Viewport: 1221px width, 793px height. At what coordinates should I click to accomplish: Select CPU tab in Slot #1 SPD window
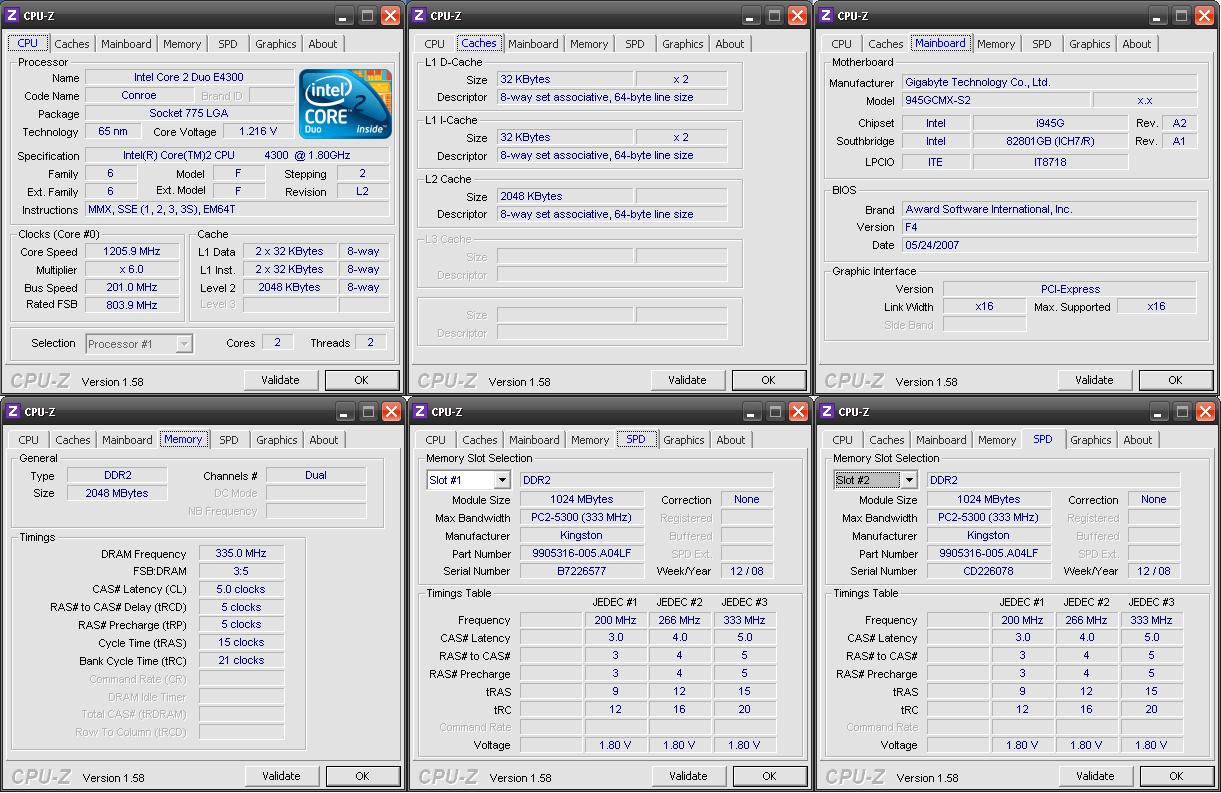436,440
